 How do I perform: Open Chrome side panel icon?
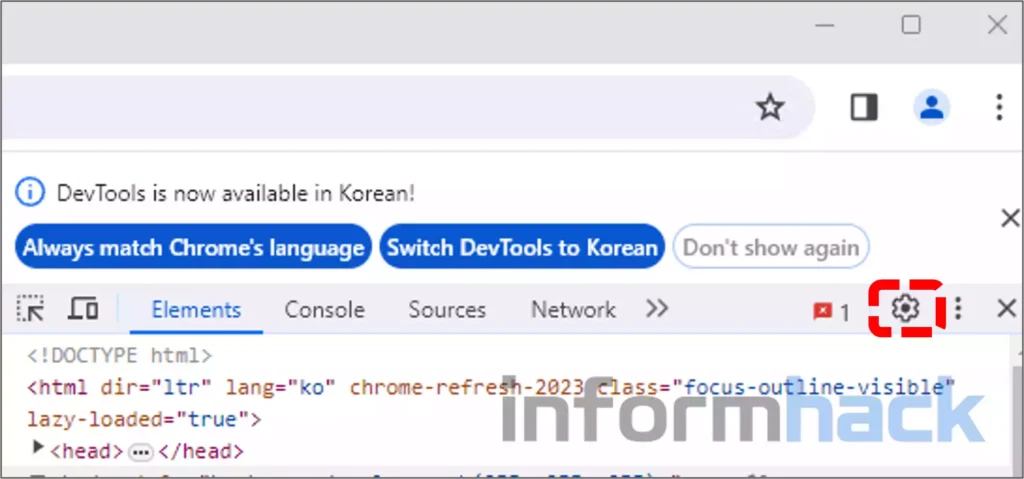click(x=864, y=107)
